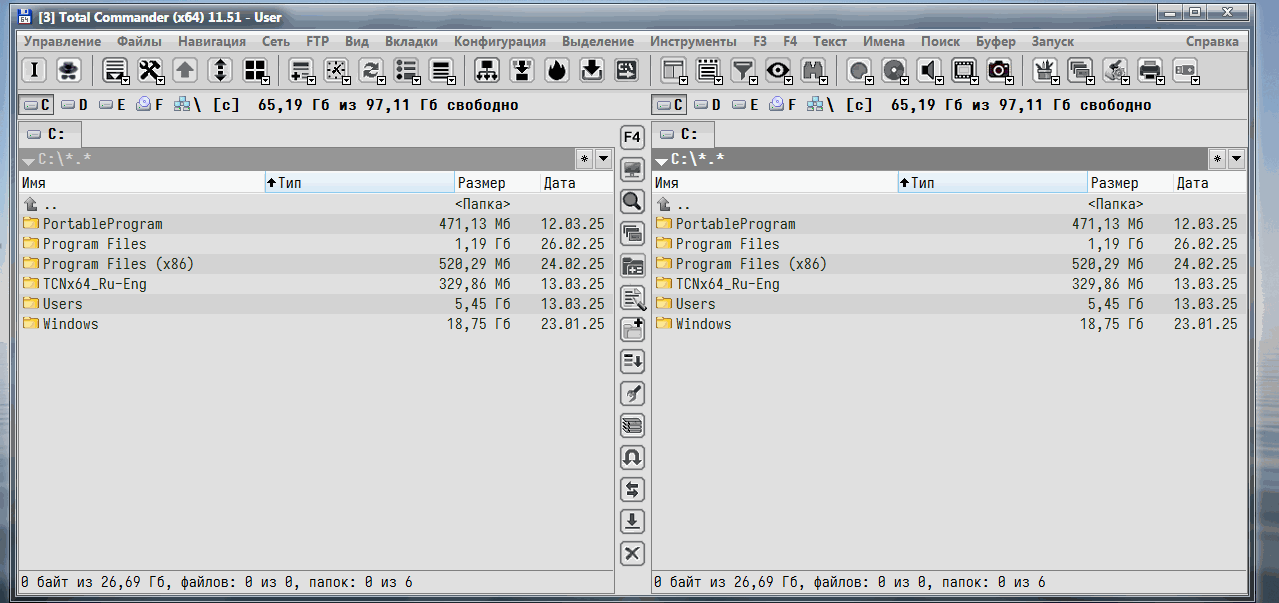This screenshot has height=603, width=1279.
Task: Click the X icon in the middle bar
Action: point(632,553)
